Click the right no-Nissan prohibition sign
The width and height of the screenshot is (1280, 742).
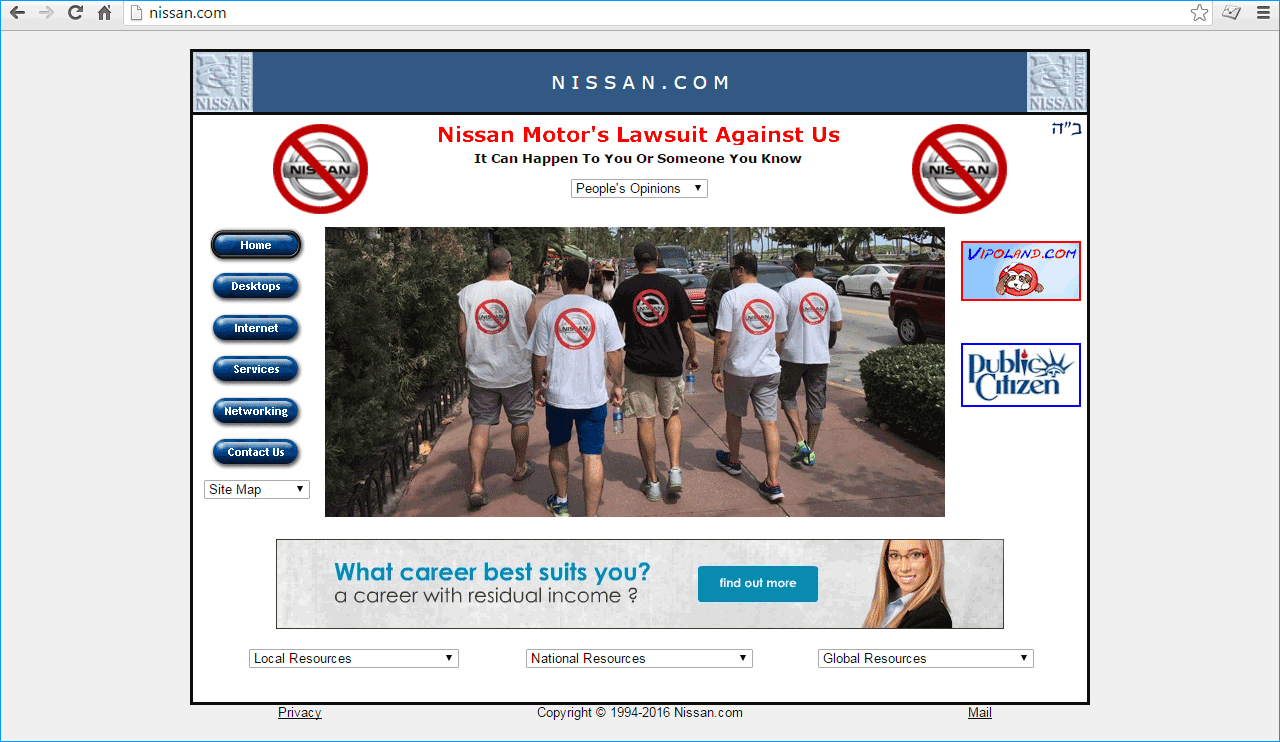tap(959, 169)
